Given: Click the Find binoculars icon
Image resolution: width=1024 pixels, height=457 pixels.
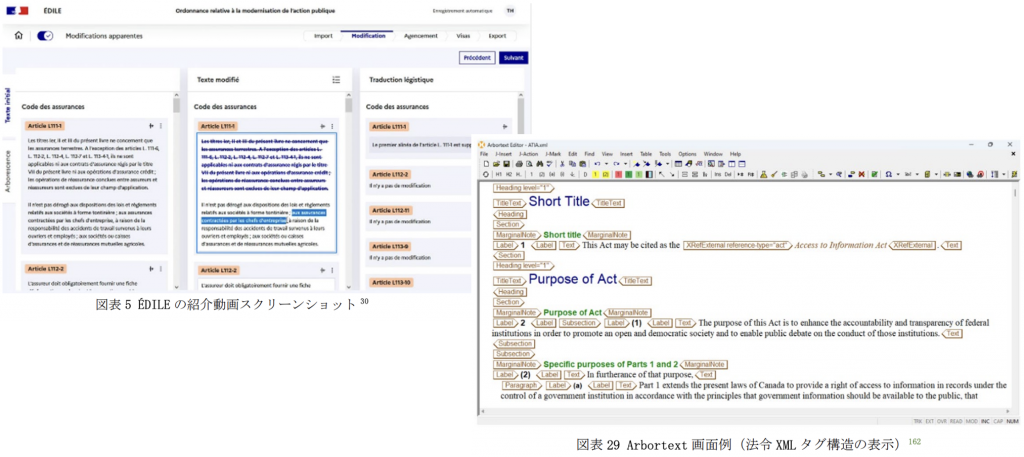Looking at the screenshot, I should (540, 164).
